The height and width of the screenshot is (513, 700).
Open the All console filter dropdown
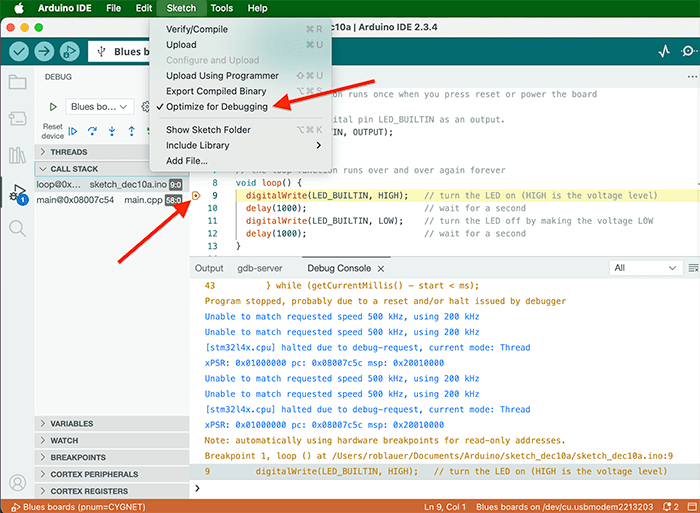pos(646,268)
